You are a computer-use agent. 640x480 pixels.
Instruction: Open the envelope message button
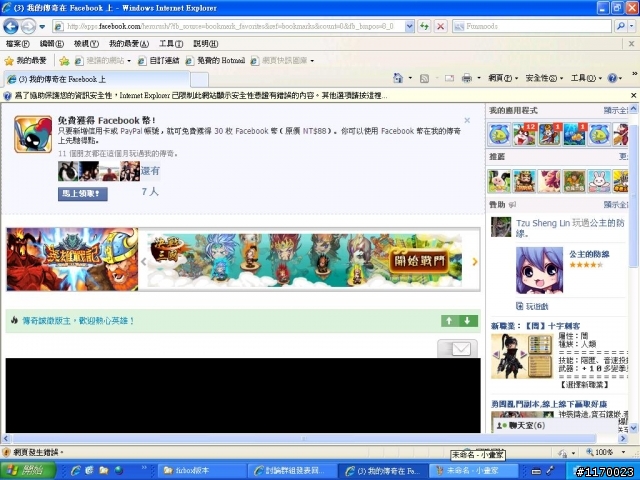(x=458, y=349)
